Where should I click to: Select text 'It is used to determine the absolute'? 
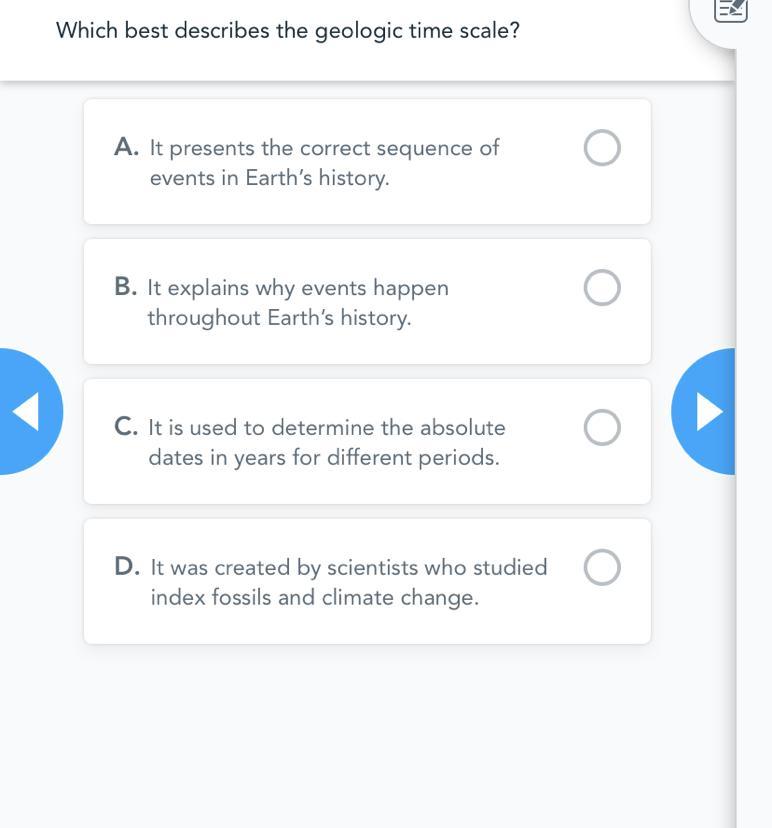pyautogui.click(x=327, y=428)
